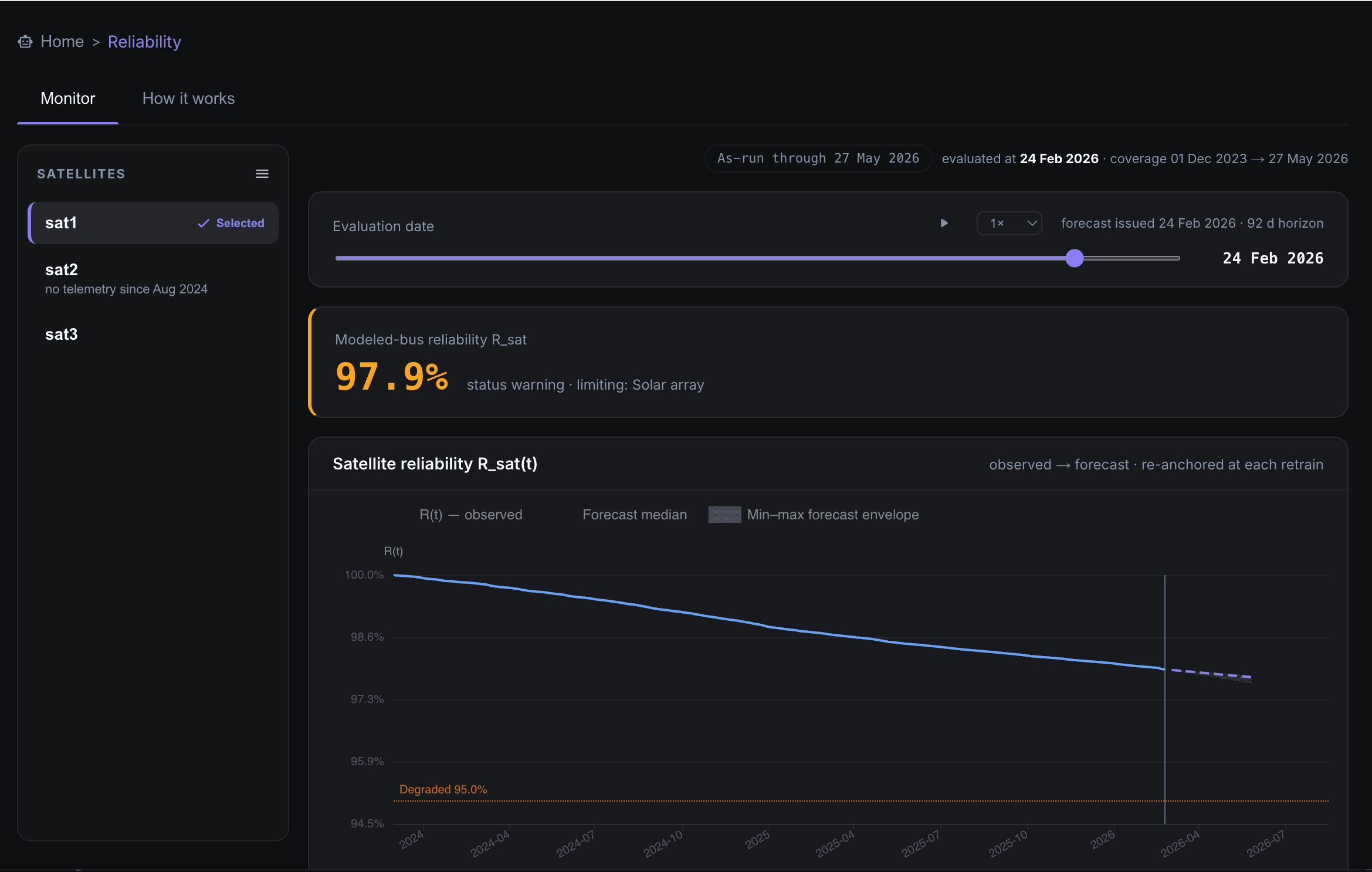This screenshot has width=1372, height=872.
Task: Click 'forecast issued 24 Feb 2026 · 92 d horizon'
Action: click(x=1192, y=224)
